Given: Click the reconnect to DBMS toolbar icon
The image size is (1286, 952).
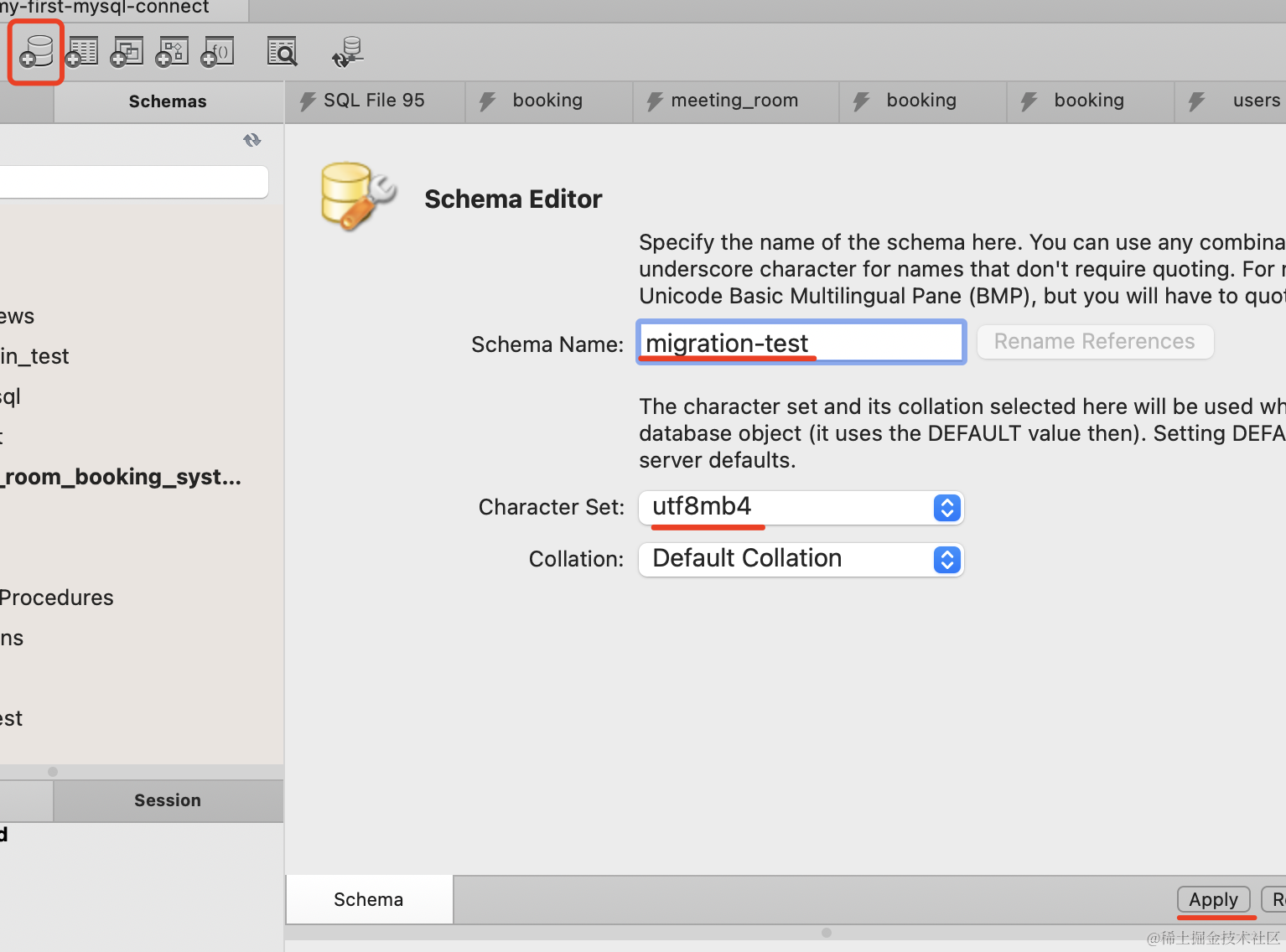Looking at the screenshot, I should pyautogui.click(x=347, y=51).
